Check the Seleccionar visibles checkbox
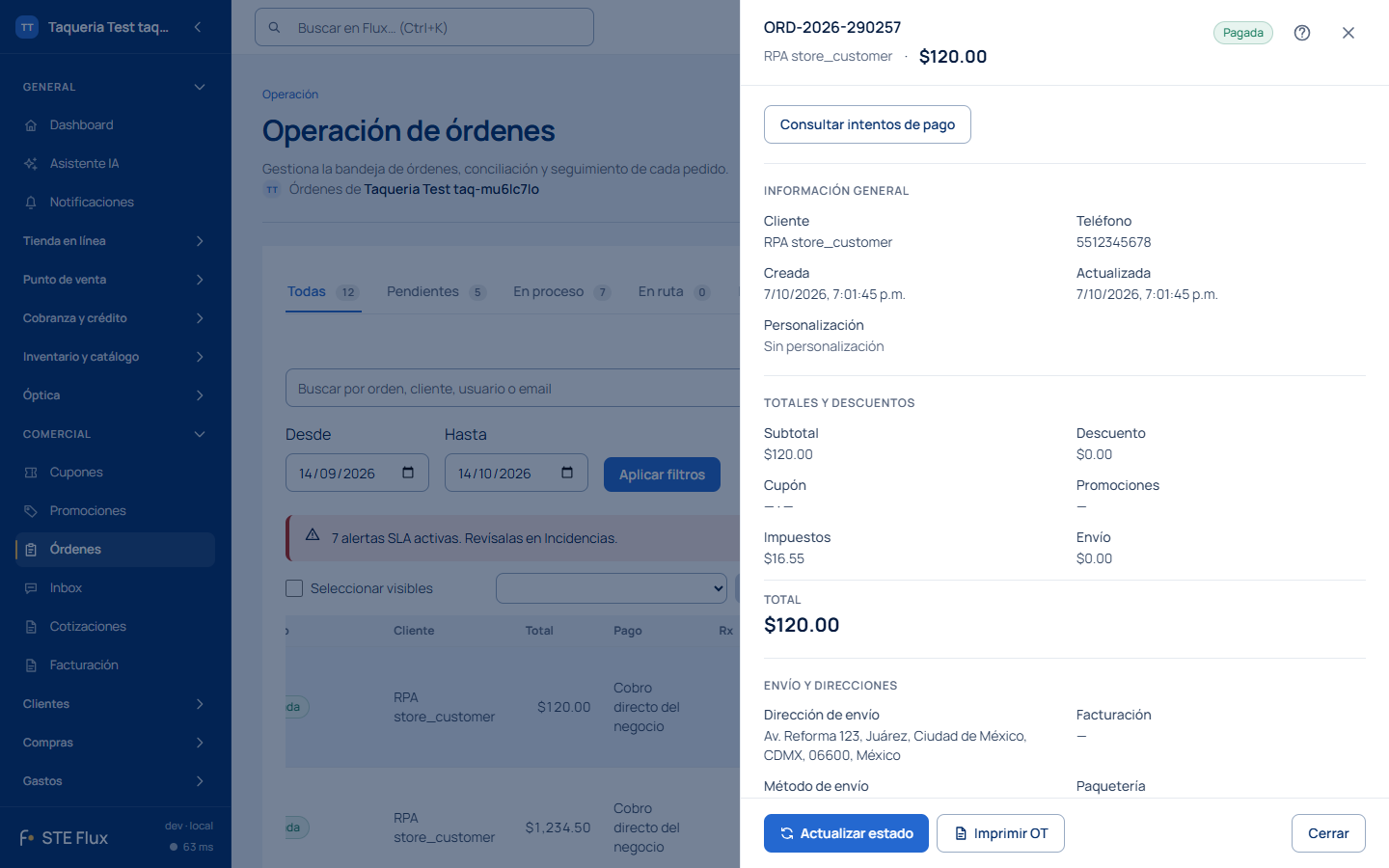Viewport: 1389px width, 868px height. (294, 588)
